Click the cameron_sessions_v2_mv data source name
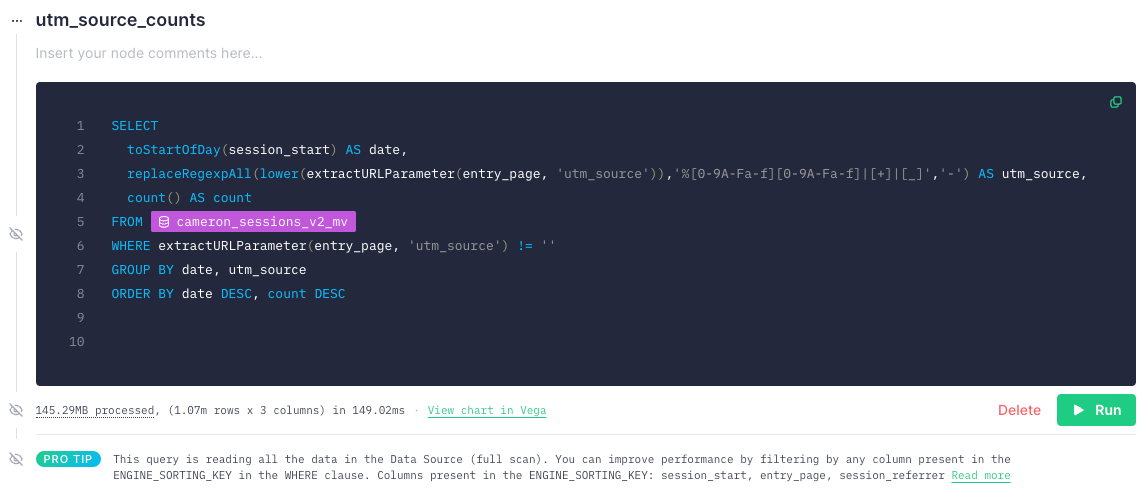The width and height of the screenshot is (1147, 499). pos(261,222)
